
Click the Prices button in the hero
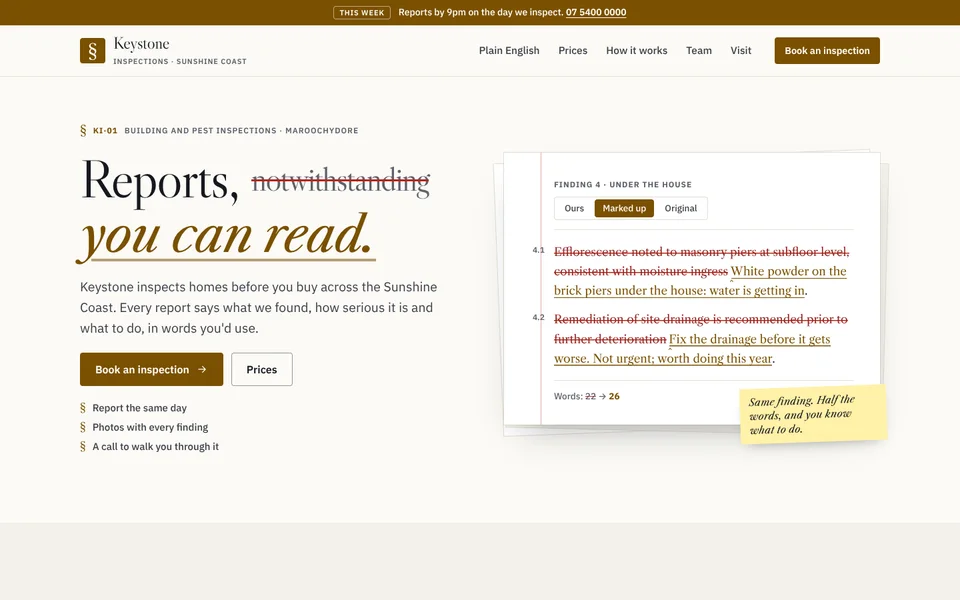(x=261, y=369)
